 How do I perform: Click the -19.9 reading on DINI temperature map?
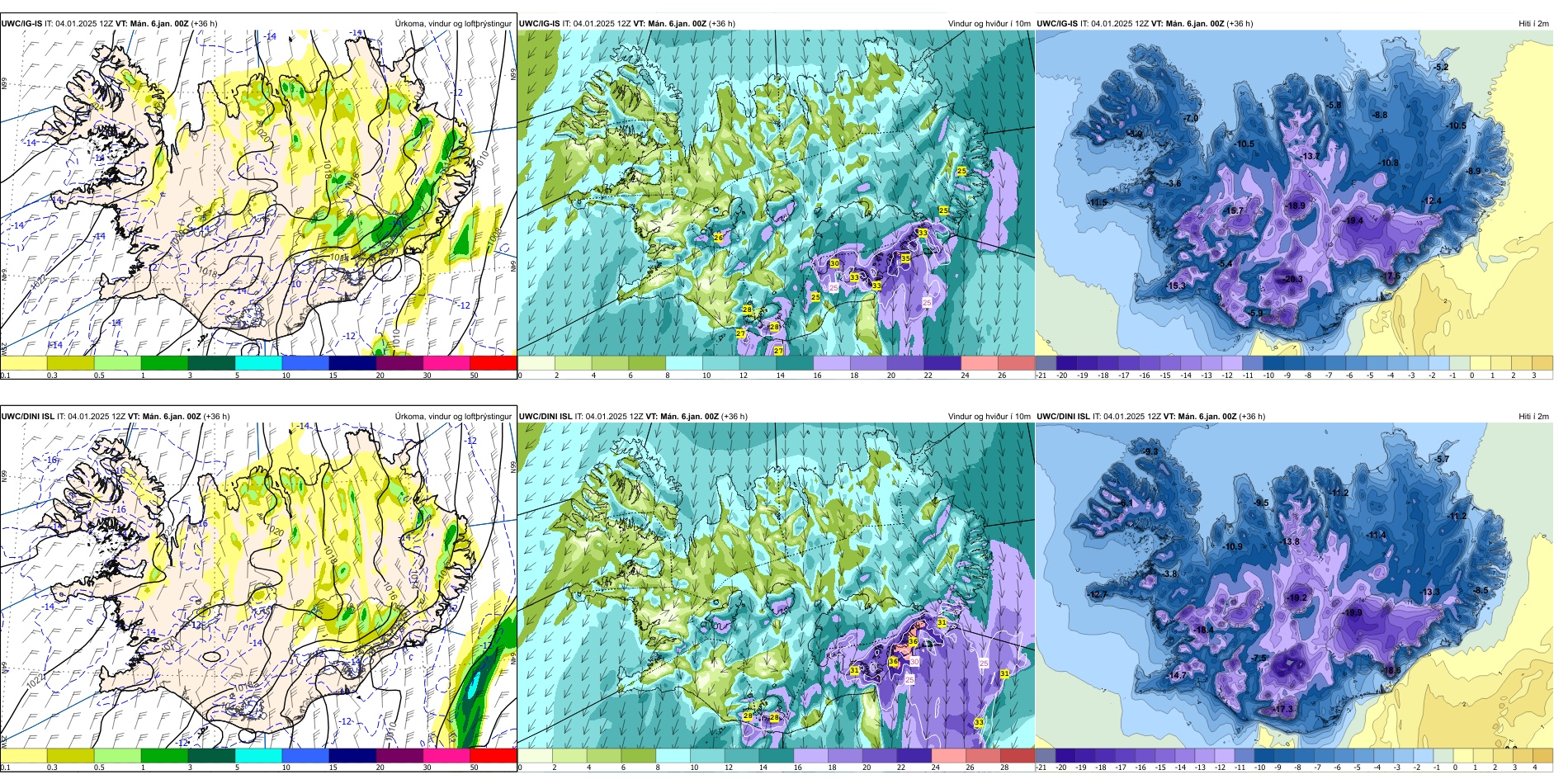[x=1353, y=613]
